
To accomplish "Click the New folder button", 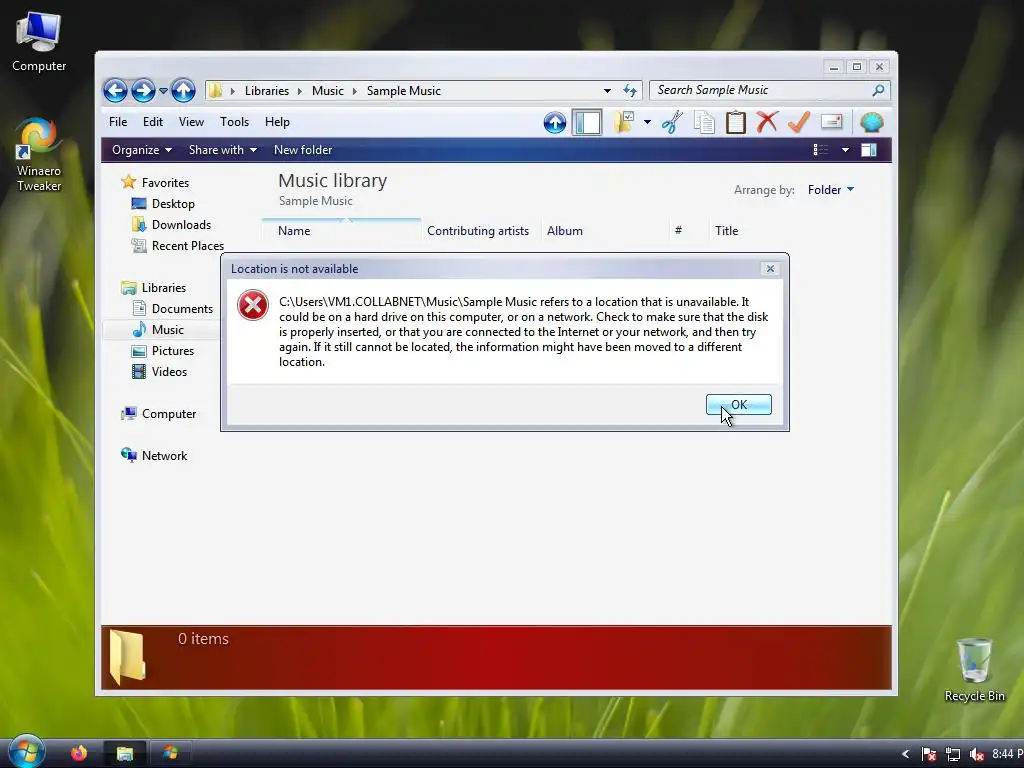I will pos(303,150).
